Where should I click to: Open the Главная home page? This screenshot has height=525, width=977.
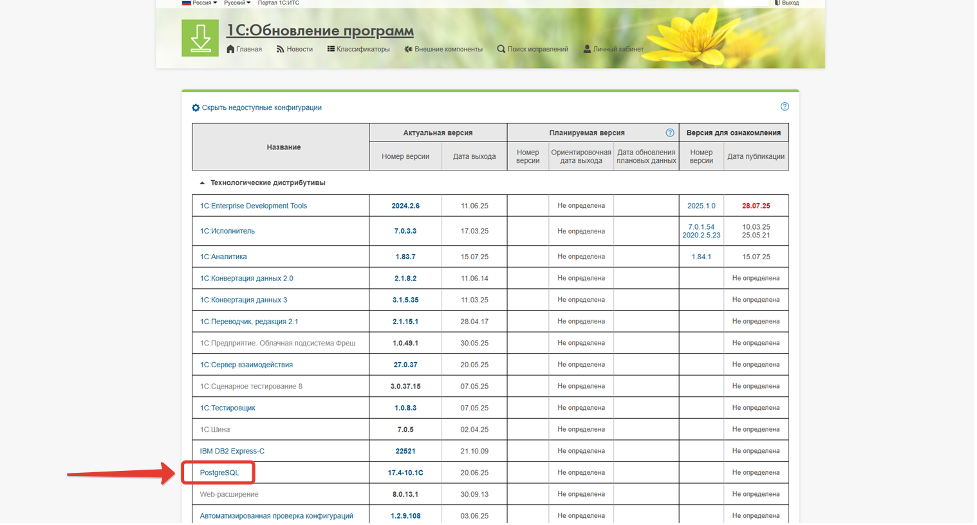[x=244, y=49]
